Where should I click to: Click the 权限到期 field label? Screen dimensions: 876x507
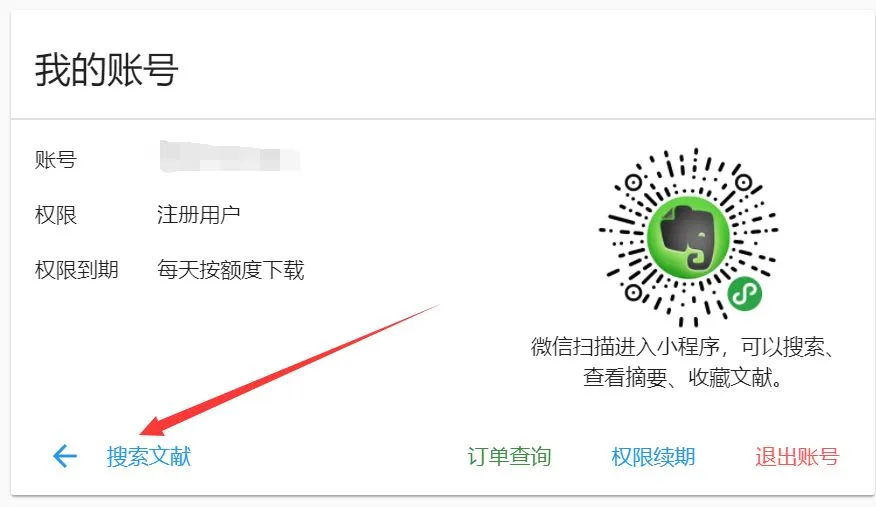(77, 270)
